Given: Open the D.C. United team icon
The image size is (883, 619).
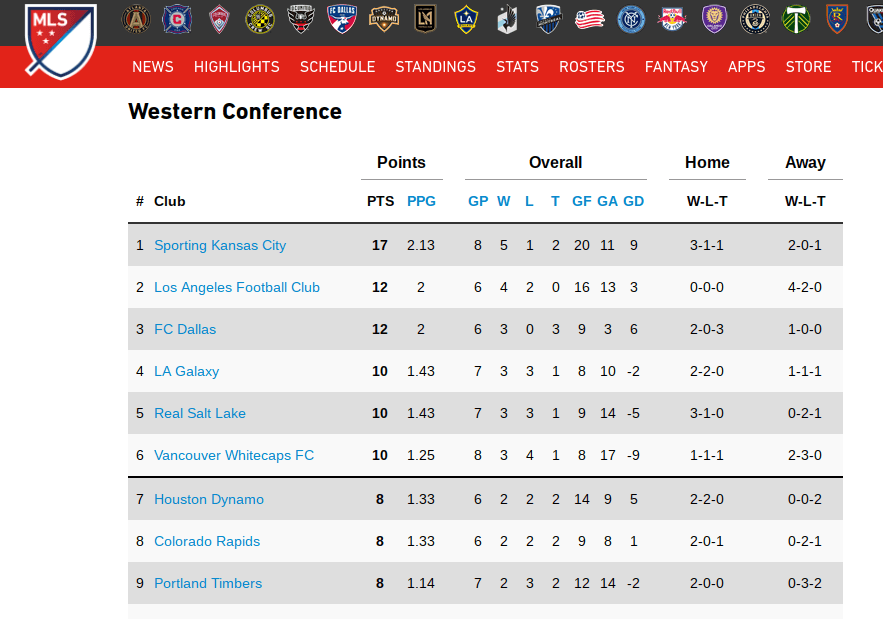Looking at the screenshot, I should coord(301,19).
